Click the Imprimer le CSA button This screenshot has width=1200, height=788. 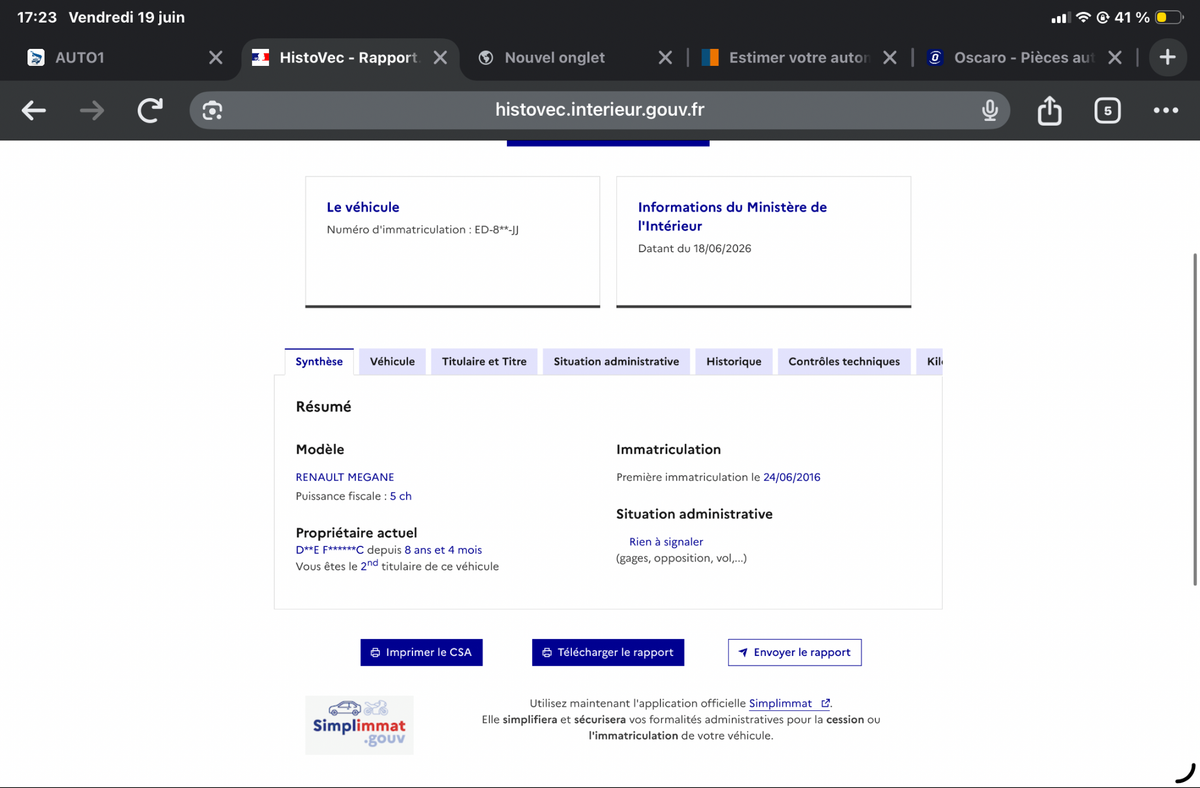tap(421, 652)
